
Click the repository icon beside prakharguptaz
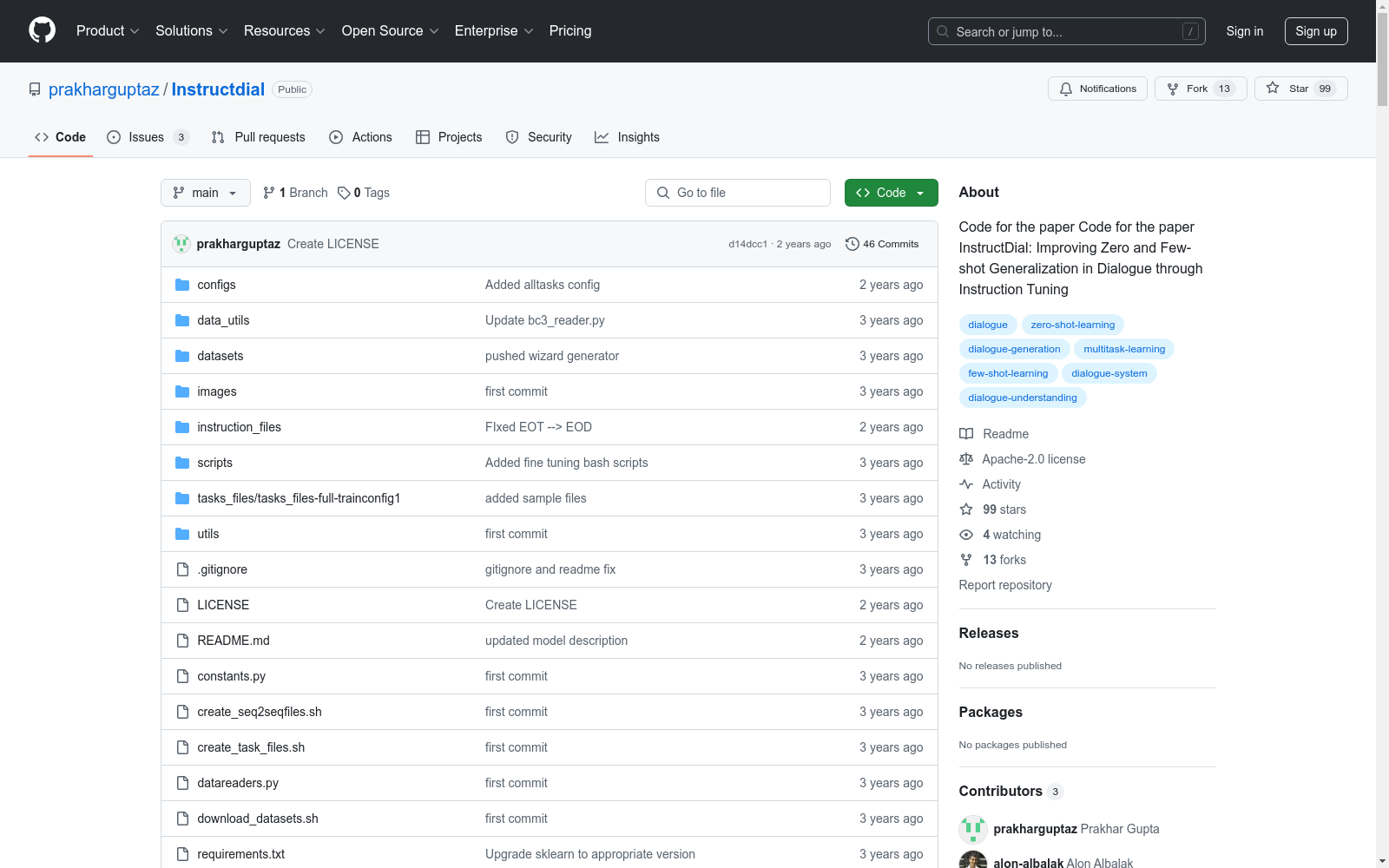click(x=35, y=89)
